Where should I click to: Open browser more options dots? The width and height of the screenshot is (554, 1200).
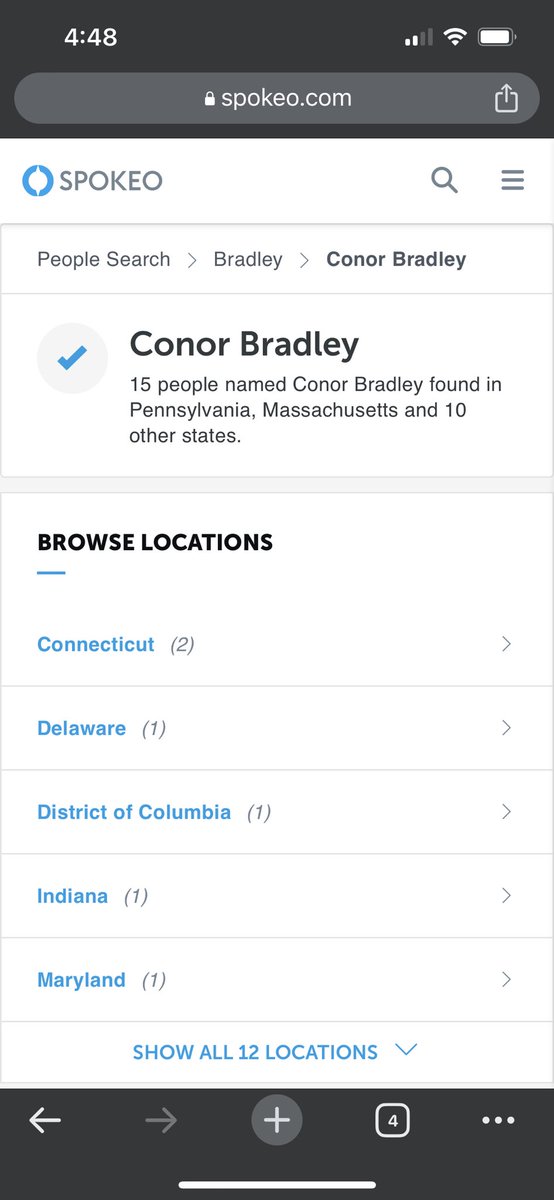(498, 1121)
